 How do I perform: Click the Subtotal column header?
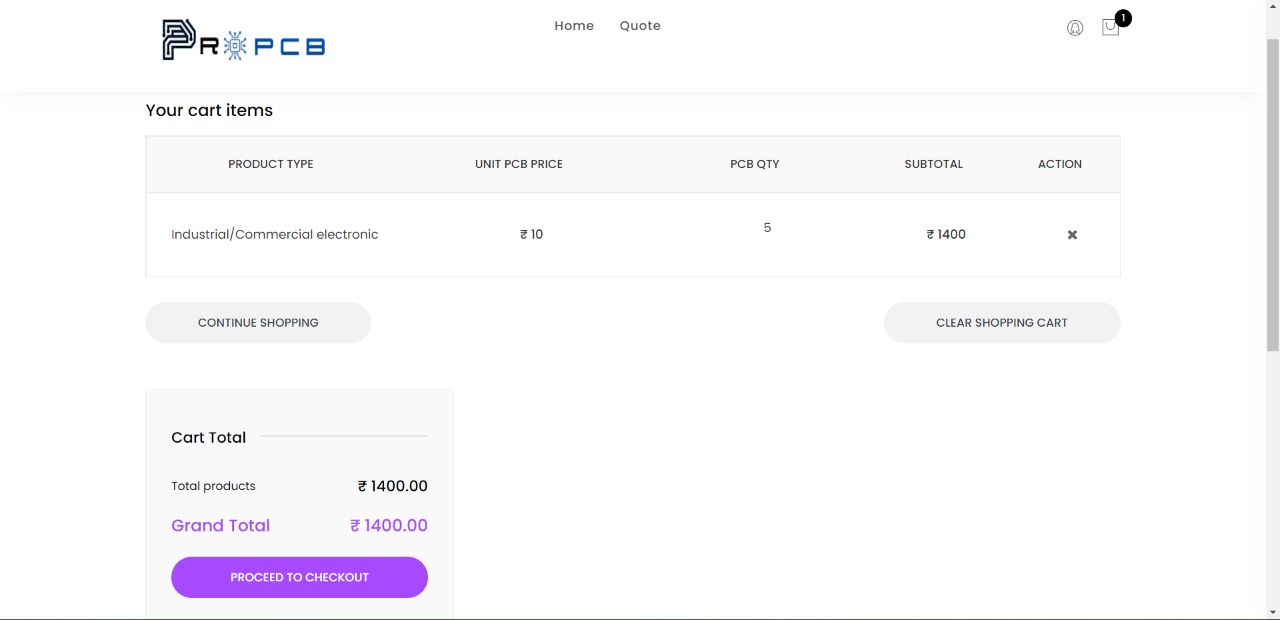pos(933,164)
